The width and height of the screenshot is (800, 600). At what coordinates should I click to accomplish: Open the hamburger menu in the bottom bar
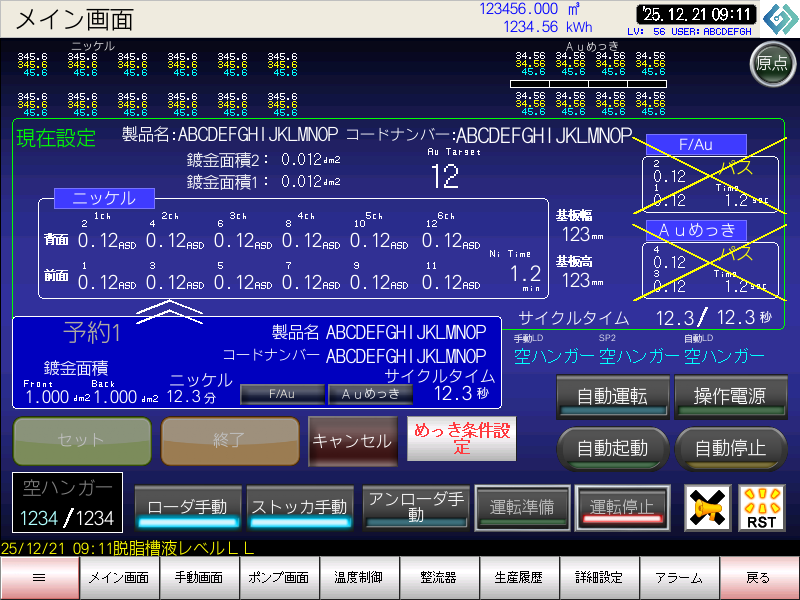tap(39, 578)
